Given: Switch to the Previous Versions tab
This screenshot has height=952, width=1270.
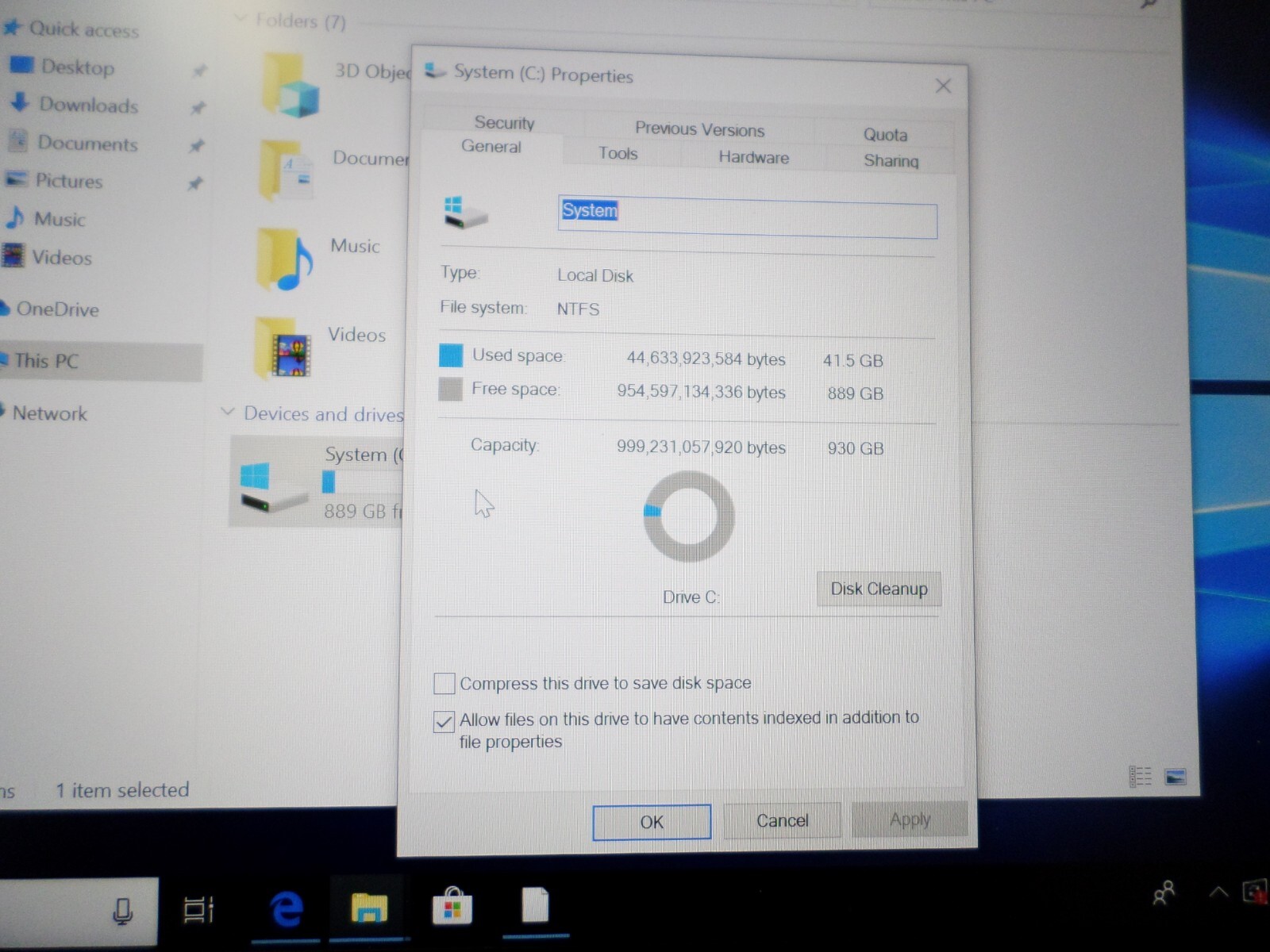Looking at the screenshot, I should tap(699, 129).
